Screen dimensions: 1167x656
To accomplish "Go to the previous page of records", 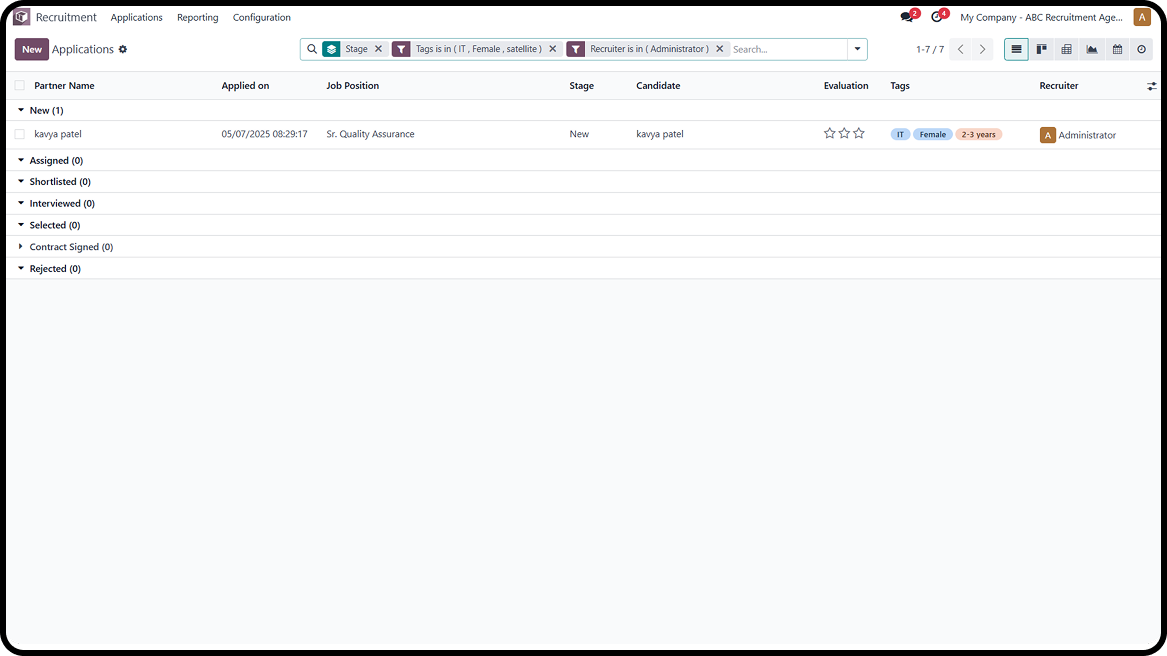I will click(961, 49).
